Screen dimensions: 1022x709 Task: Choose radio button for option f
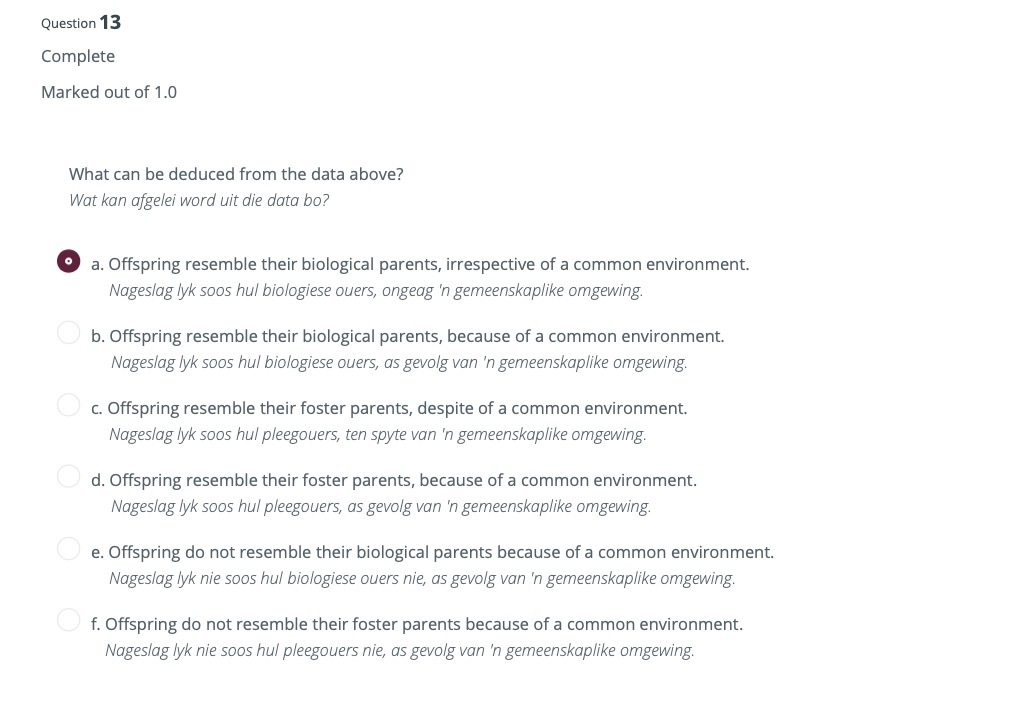(68, 620)
